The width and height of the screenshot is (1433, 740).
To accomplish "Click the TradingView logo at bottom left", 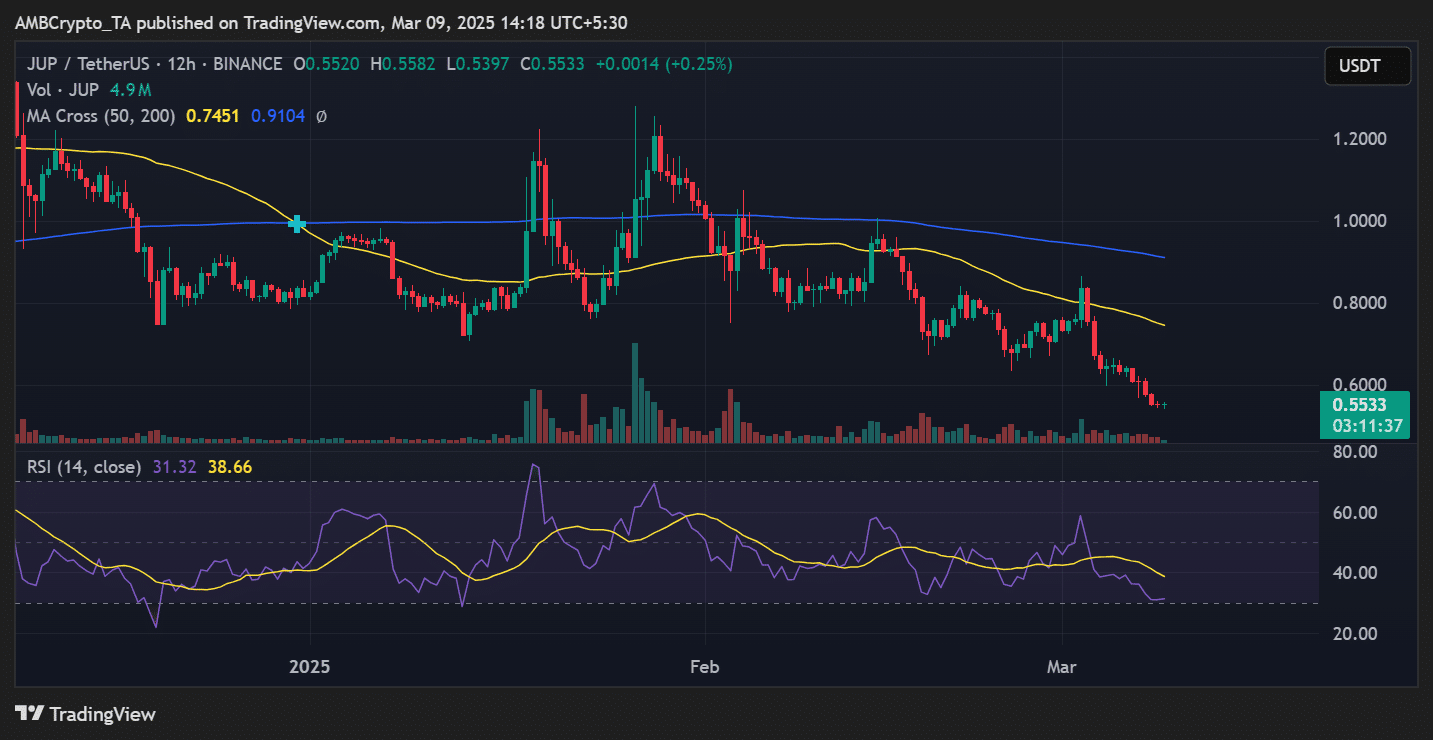I will pyautogui.click(x=86, y=714).
